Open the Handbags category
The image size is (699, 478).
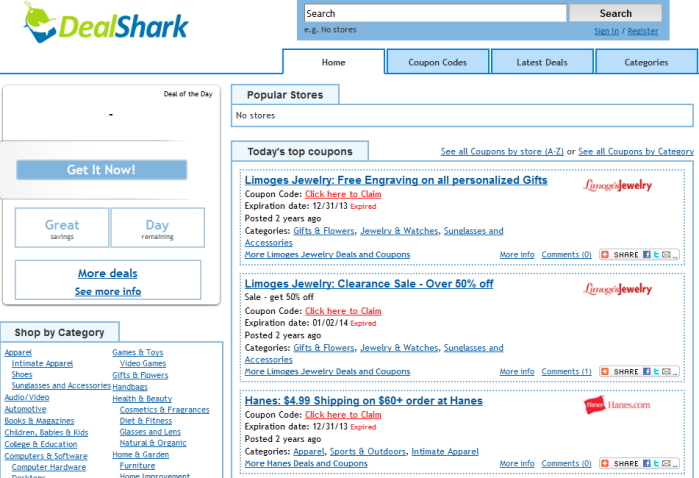[x=130, y=387]
